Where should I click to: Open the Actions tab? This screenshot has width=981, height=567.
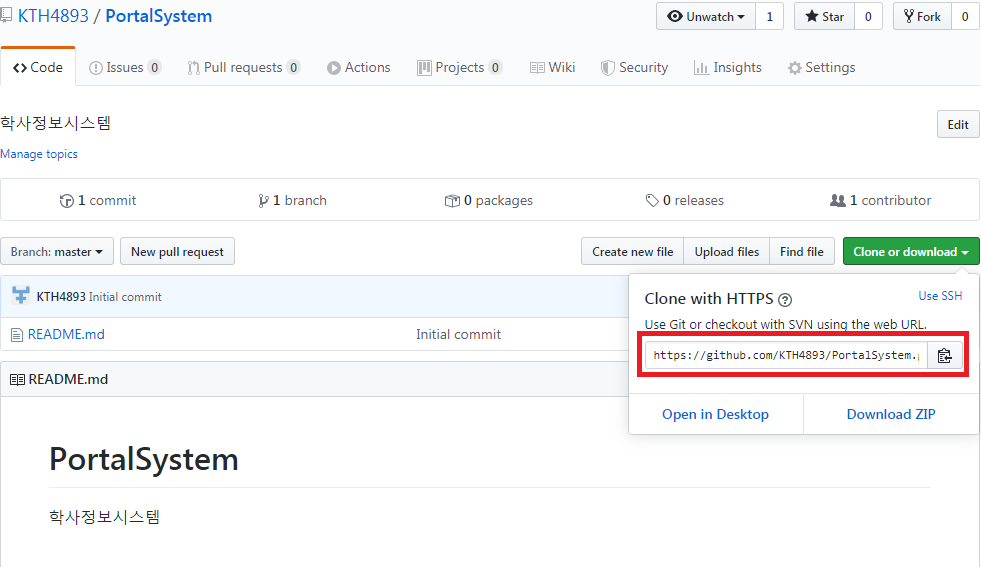click(358, 68)
